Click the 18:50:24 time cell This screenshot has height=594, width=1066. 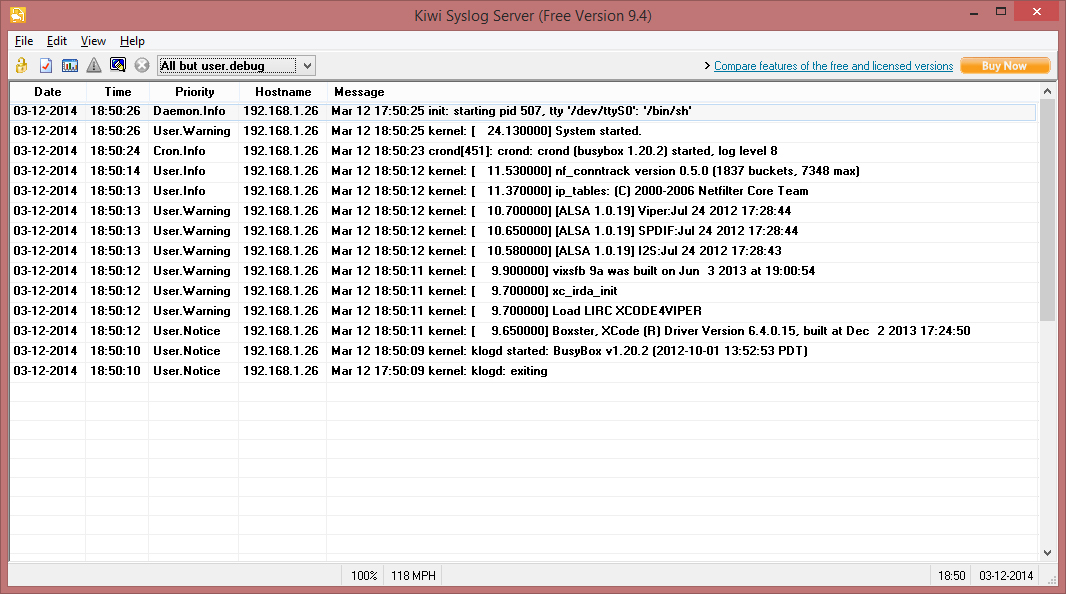coord(116,151)
